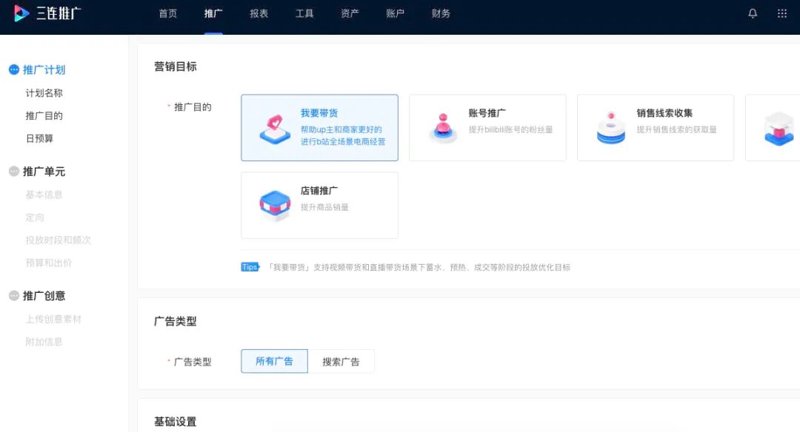Click 提升商品销量 description text
800x432 pixels.
(324, 207)
